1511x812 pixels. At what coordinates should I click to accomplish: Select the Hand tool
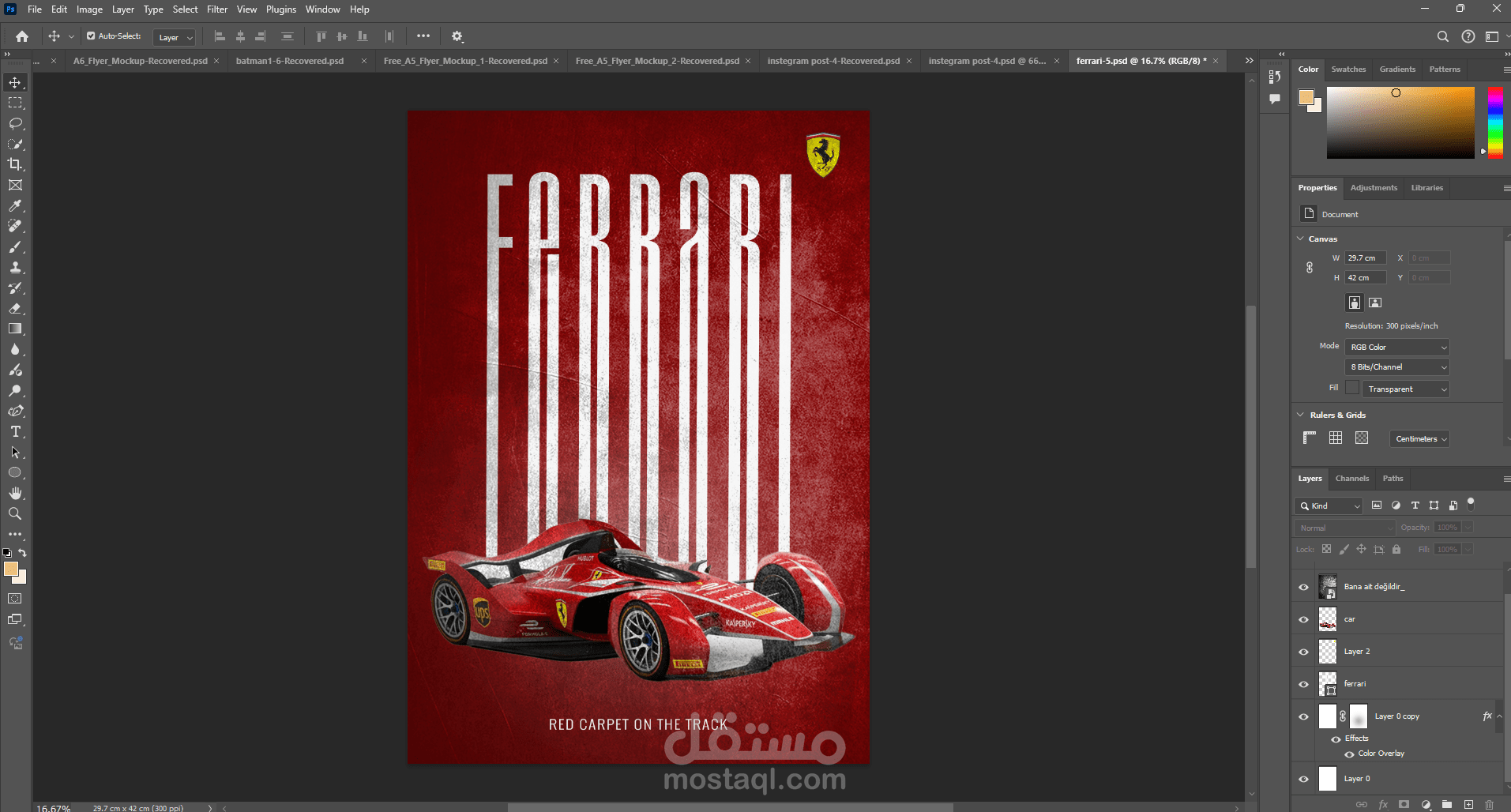tap(15, 493)
